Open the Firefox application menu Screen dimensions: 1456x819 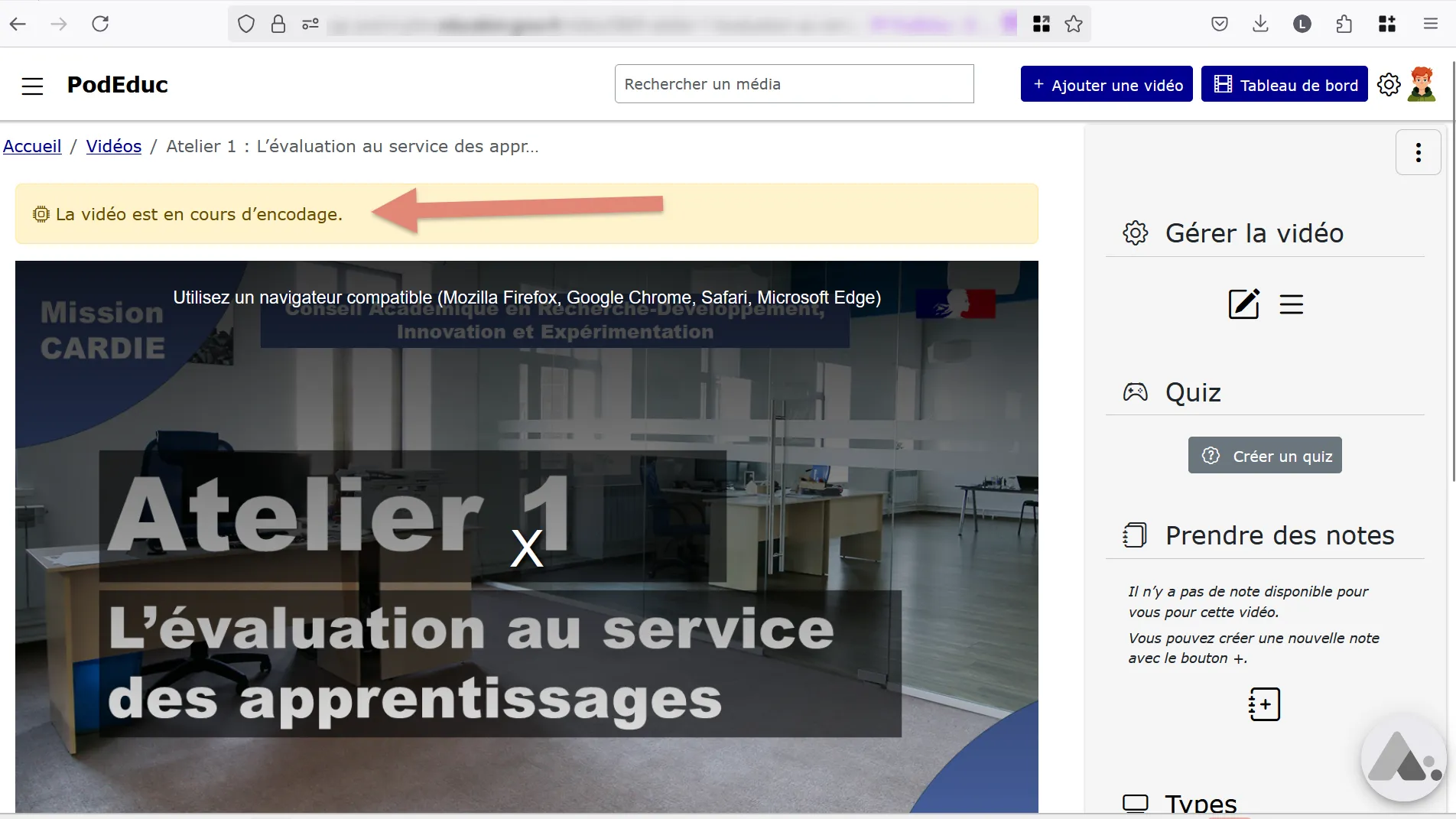coord(1431,24)
